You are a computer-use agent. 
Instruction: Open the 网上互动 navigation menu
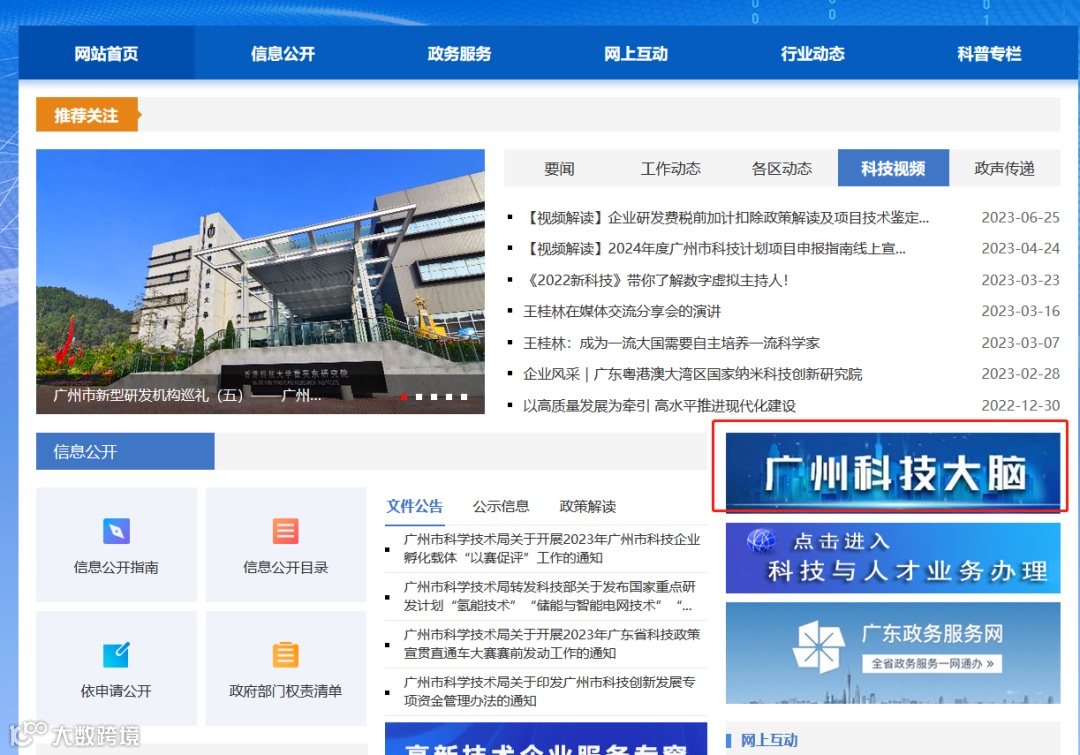pos(636,54)
